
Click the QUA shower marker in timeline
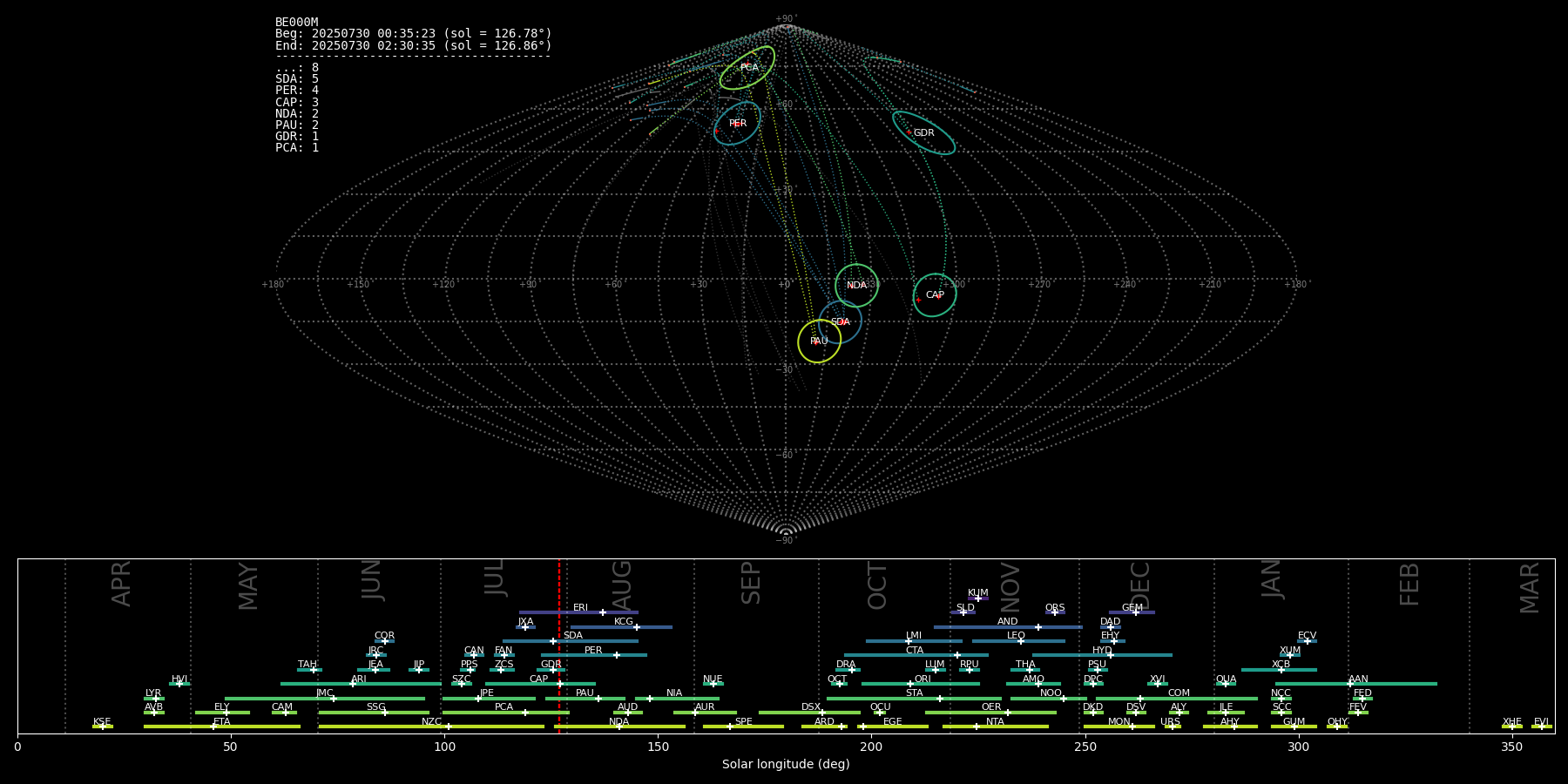point(1226,684)
